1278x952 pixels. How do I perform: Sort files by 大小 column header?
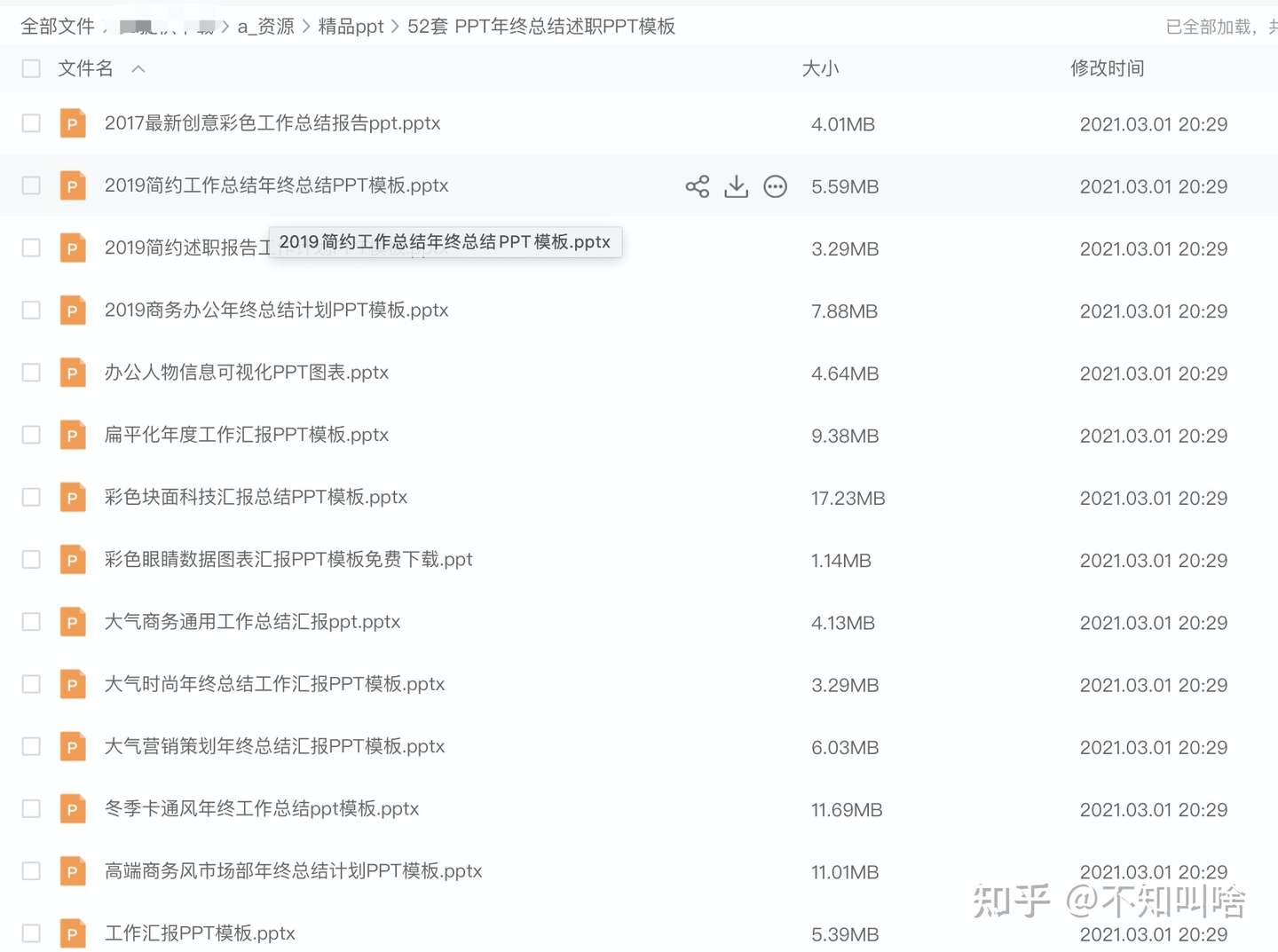click(820, 68)
